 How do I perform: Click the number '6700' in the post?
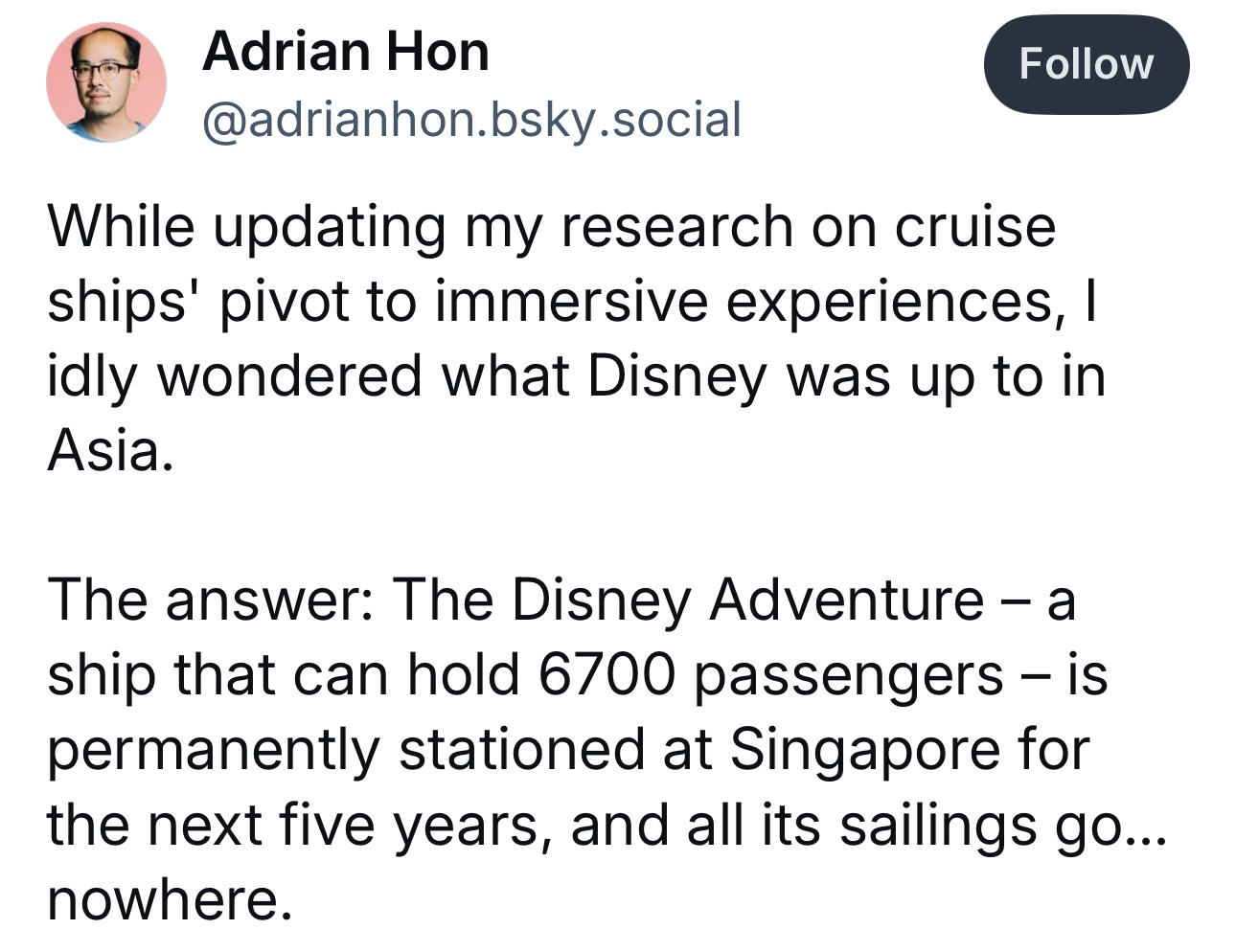607,674
